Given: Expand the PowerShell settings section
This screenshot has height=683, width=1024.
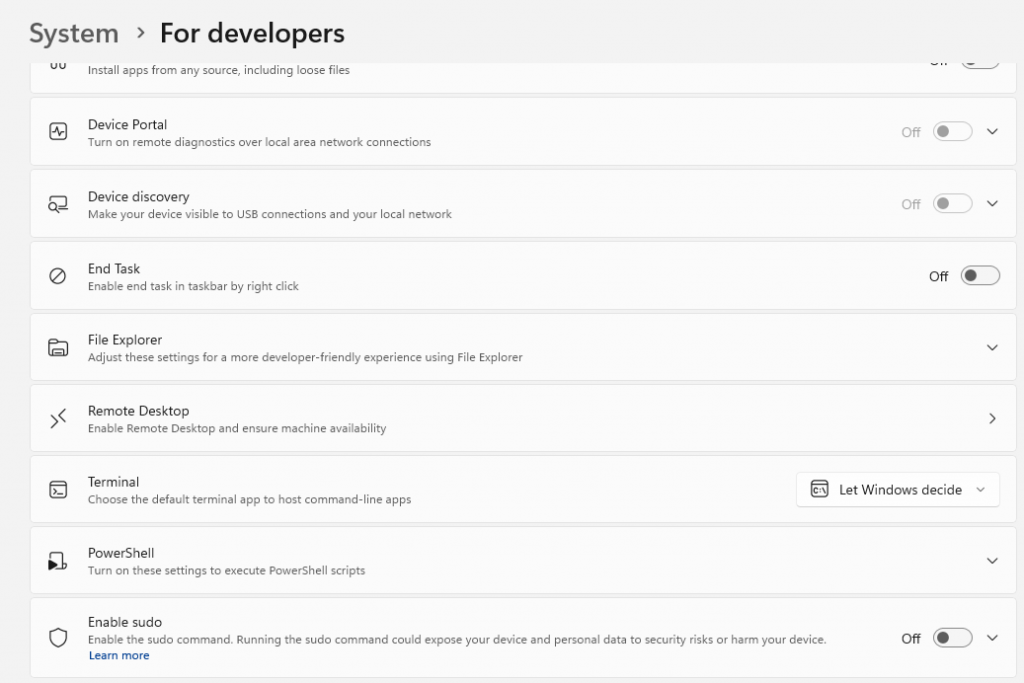Looking at the screenshot, I should (992, 561).
